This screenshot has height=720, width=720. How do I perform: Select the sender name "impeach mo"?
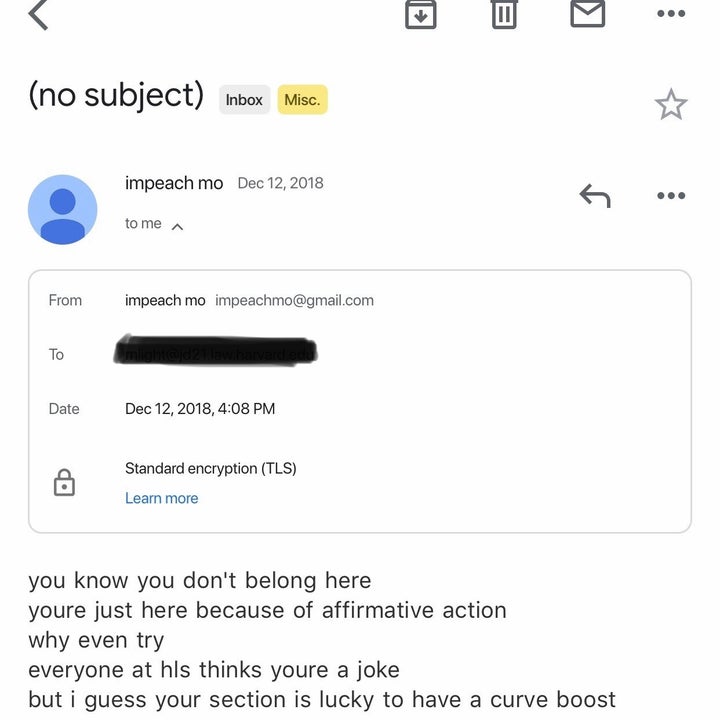point(174,183)
